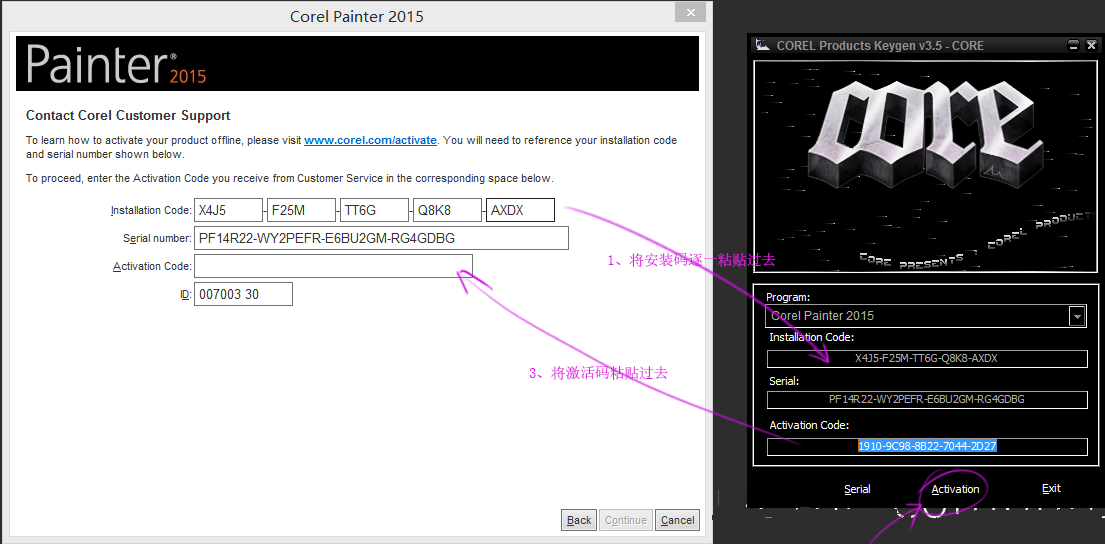
Task: Click the Corel Painter 2015 window title
Action: point(357,16)
